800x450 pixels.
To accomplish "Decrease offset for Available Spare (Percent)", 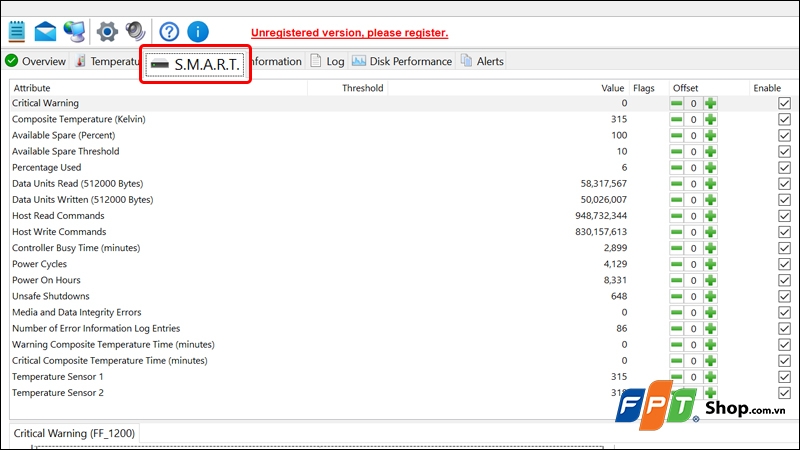I will [677, 136].
